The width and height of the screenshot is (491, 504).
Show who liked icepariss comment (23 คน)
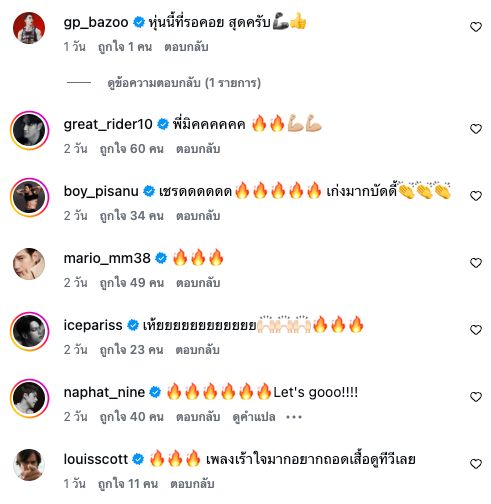point(132,350)
